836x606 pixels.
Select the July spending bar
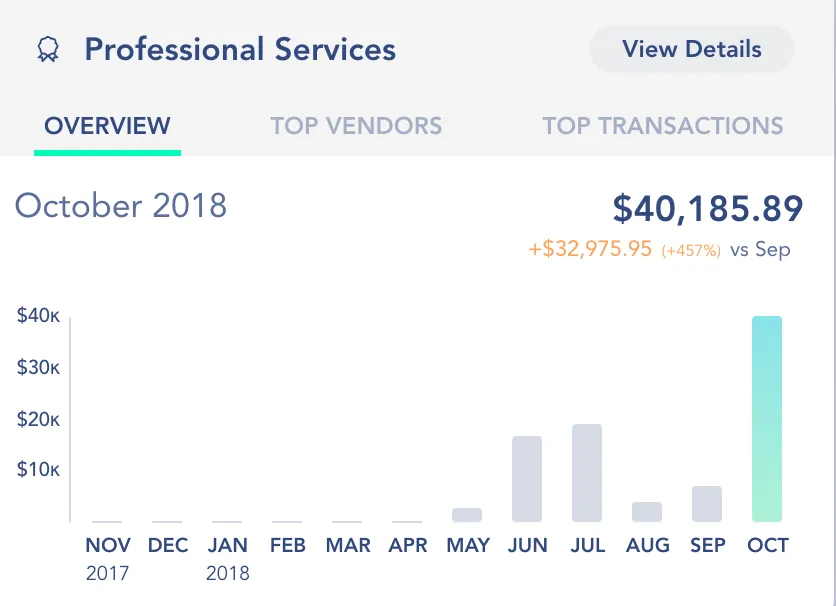(x=587, y=473)
